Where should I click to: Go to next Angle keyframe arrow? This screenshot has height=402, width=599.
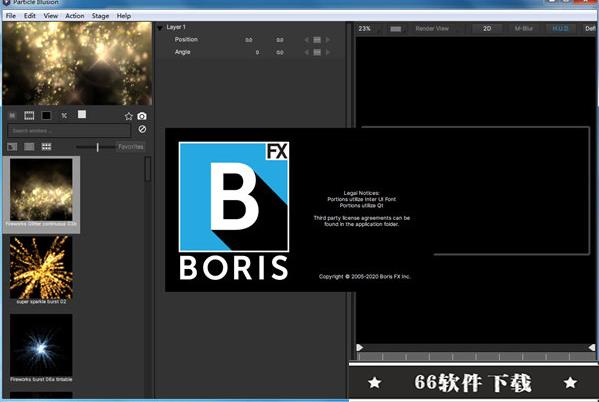[x=328, y=52]
